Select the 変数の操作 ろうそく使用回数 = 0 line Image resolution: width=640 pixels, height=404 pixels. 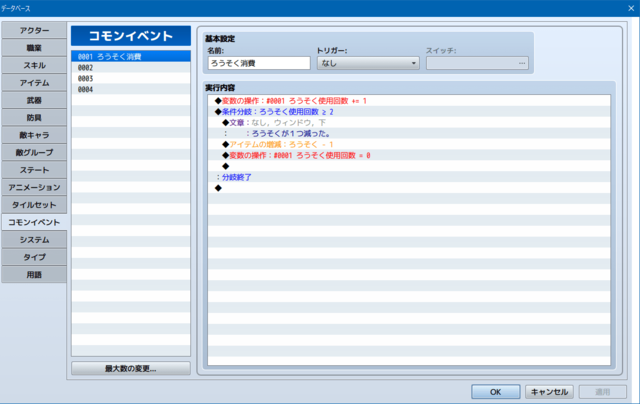click(x=409, y=155)
